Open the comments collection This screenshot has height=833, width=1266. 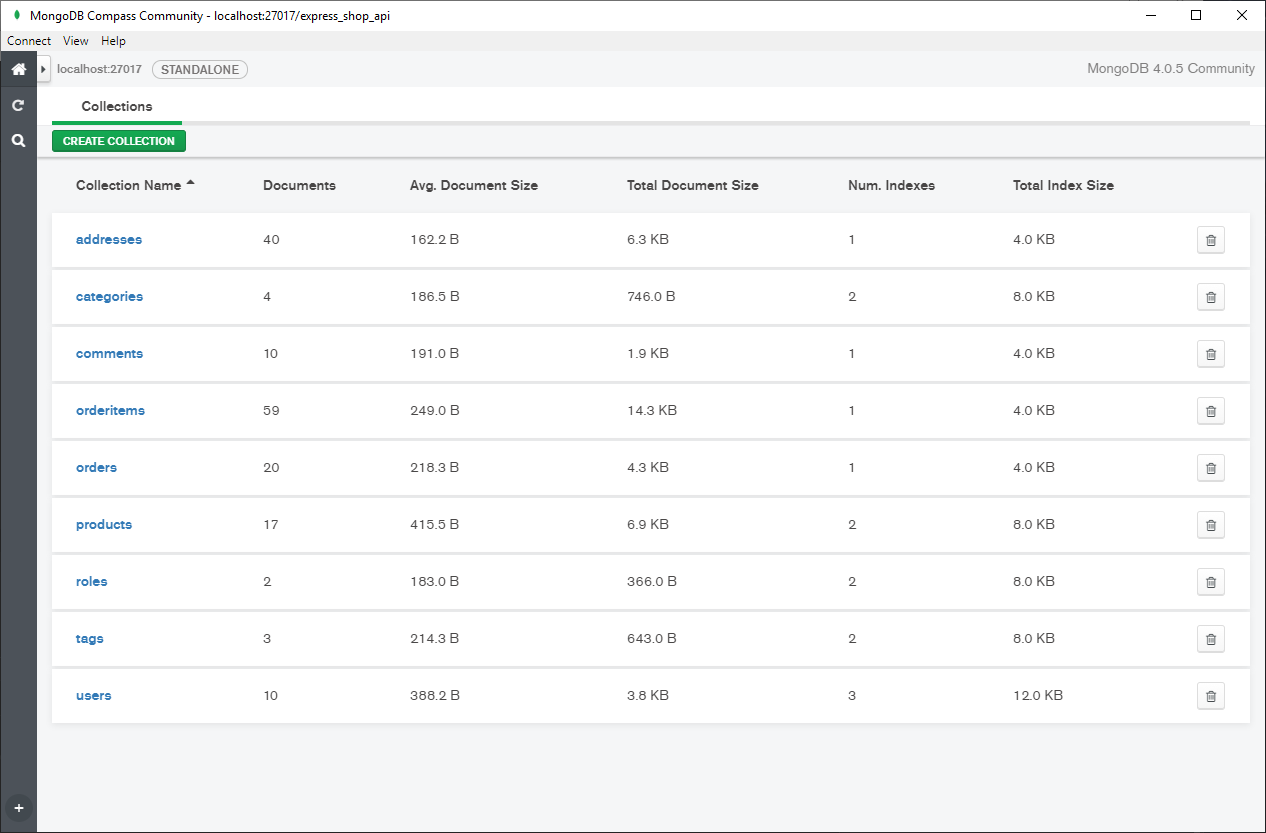tap(109, 354)
